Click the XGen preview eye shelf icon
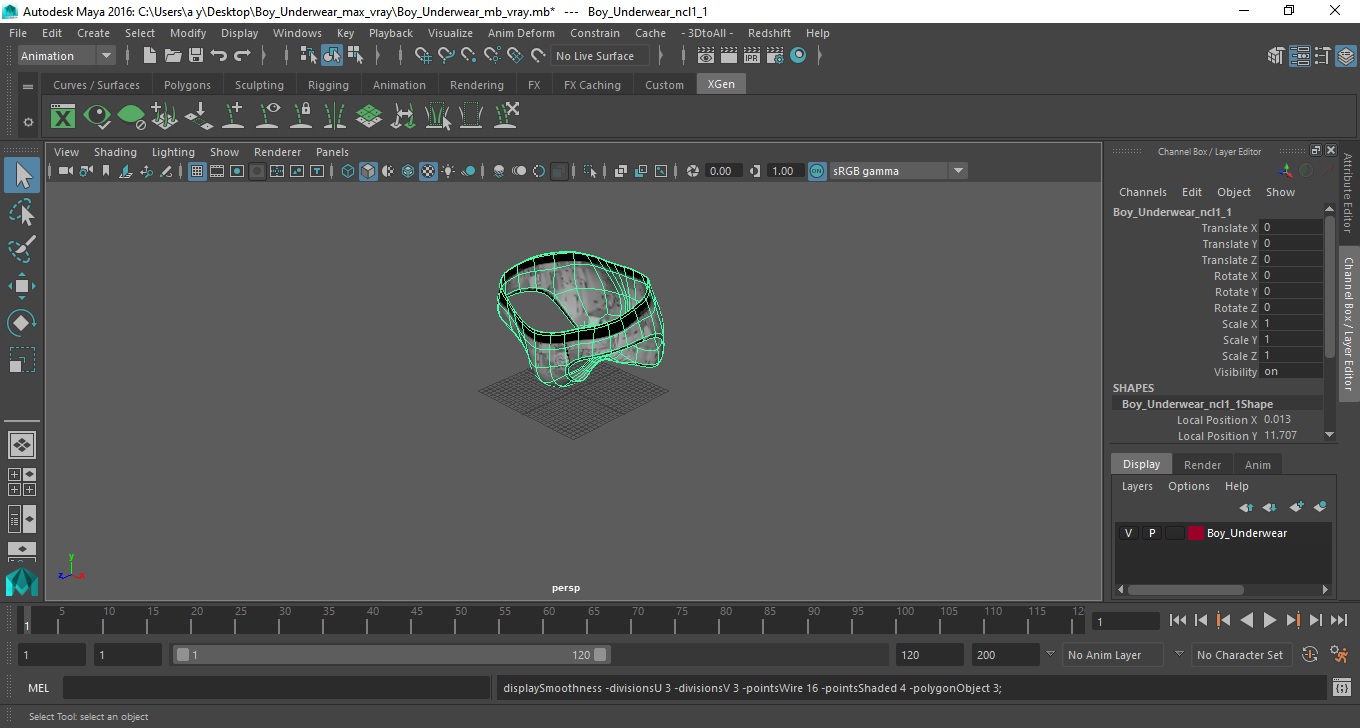This screenshot has width=1360, height=728. pos(97,116)
